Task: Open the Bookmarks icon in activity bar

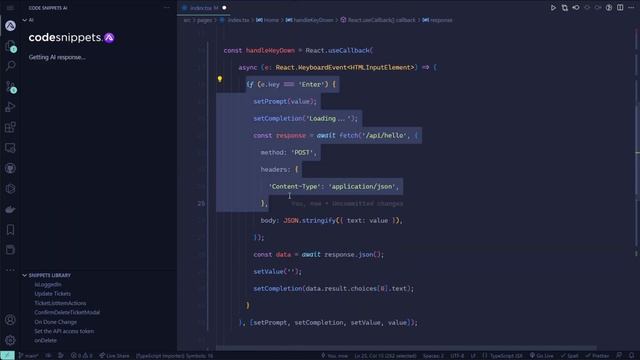Action: pos(10,230)
